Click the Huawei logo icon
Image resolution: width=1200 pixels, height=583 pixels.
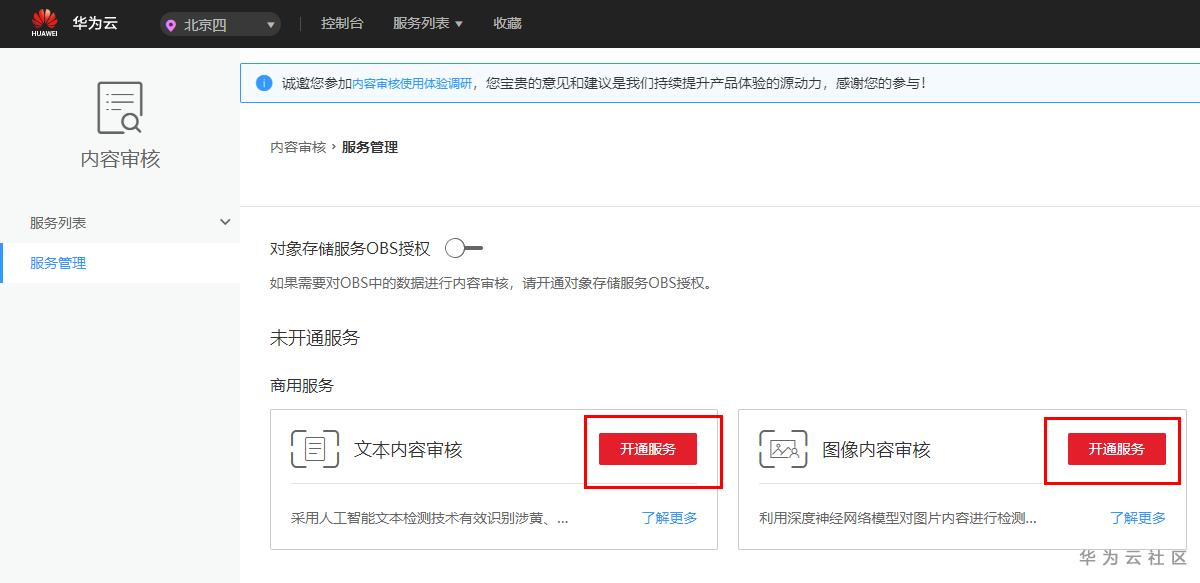click(x=44, y=22)
